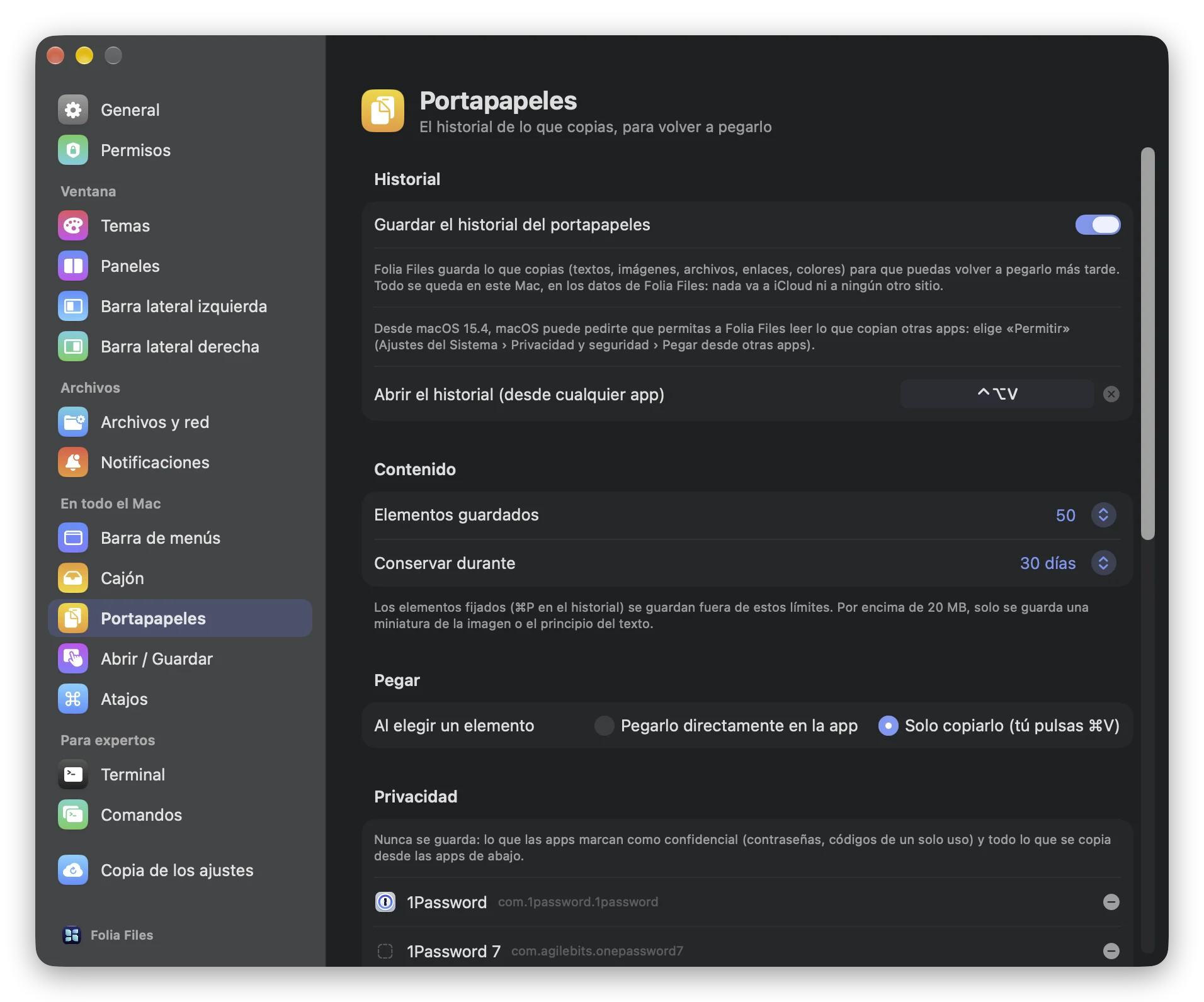Viewport: 1204px width, 1002px height.
Task: Select the Cajón tray icon
Action: tap(73, 578)
